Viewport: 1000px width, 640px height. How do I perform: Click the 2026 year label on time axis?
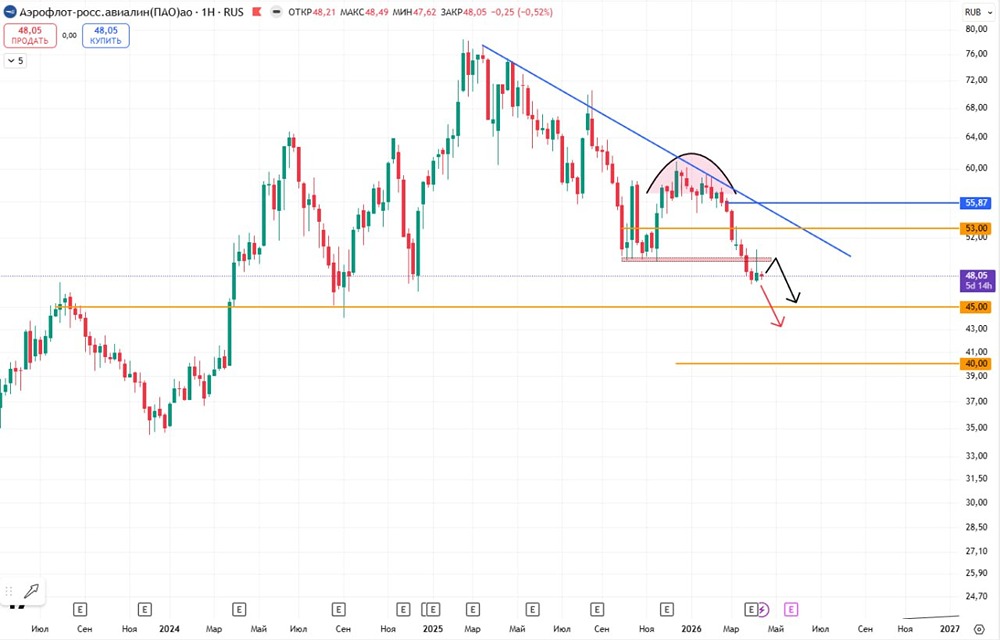pos(691,629)
